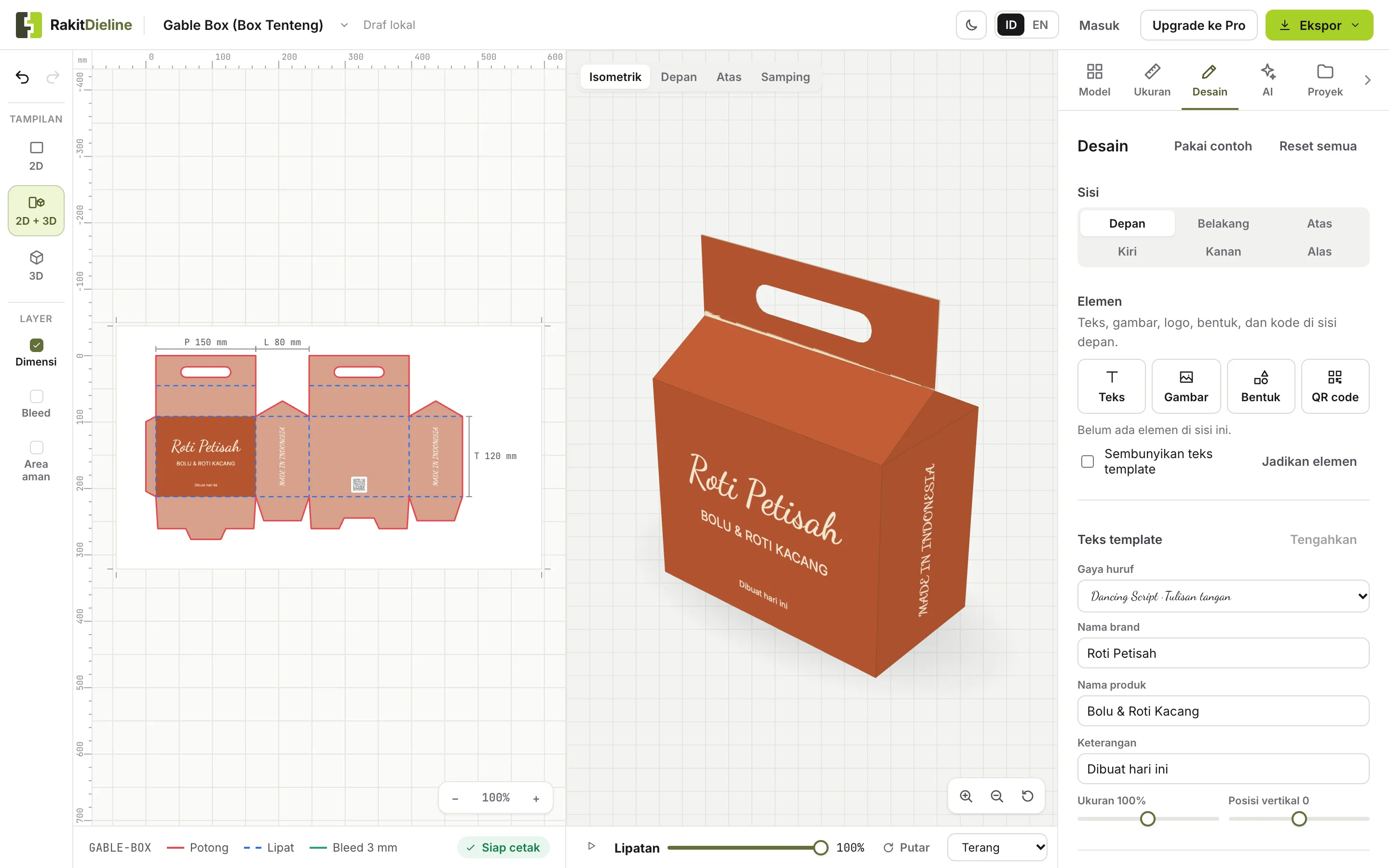This screenshot has height=868, width=1389.
Task: Zoom in the 3D preview
Action: click(966, 796)
